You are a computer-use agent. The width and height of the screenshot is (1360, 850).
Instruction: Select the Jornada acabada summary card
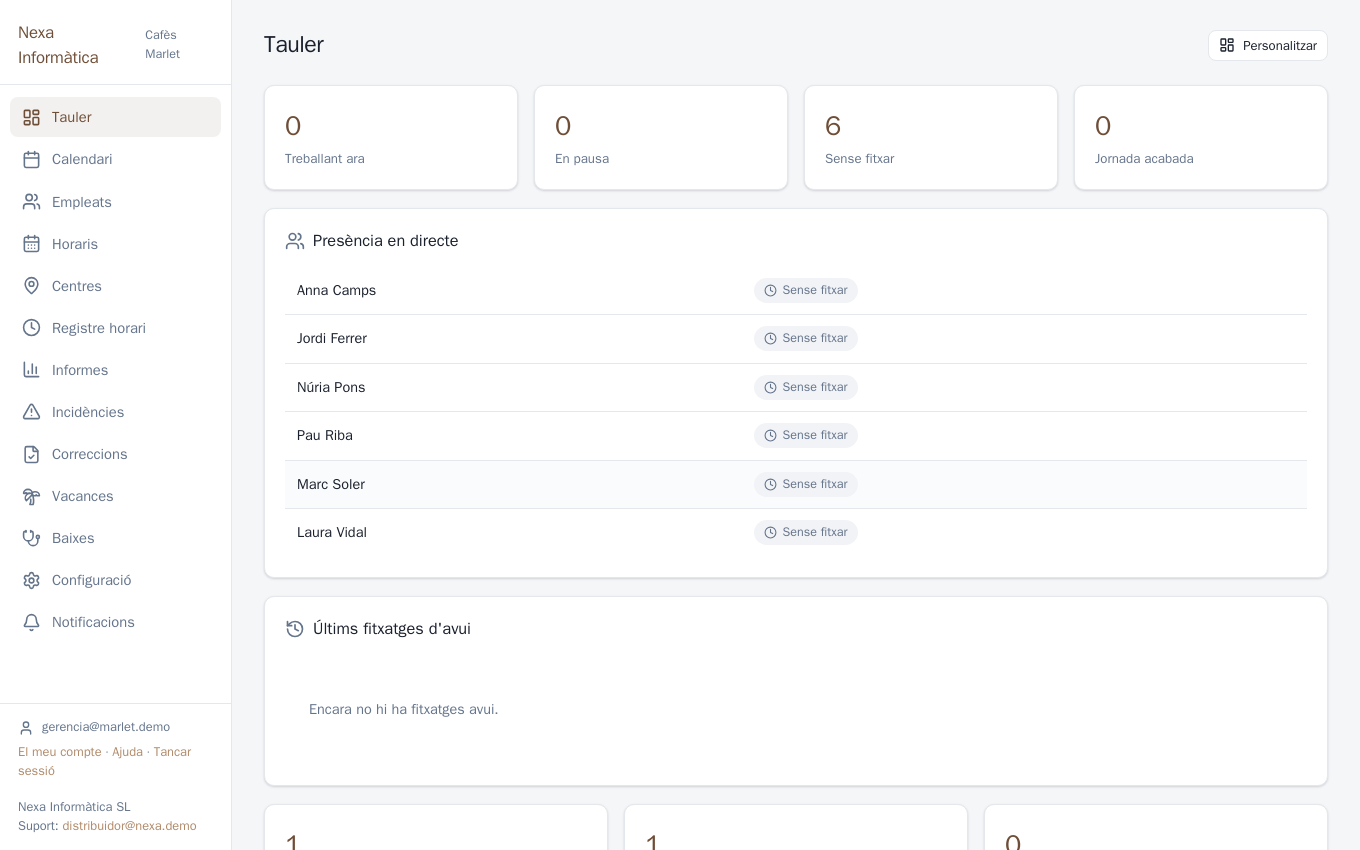pos(1201,138)
